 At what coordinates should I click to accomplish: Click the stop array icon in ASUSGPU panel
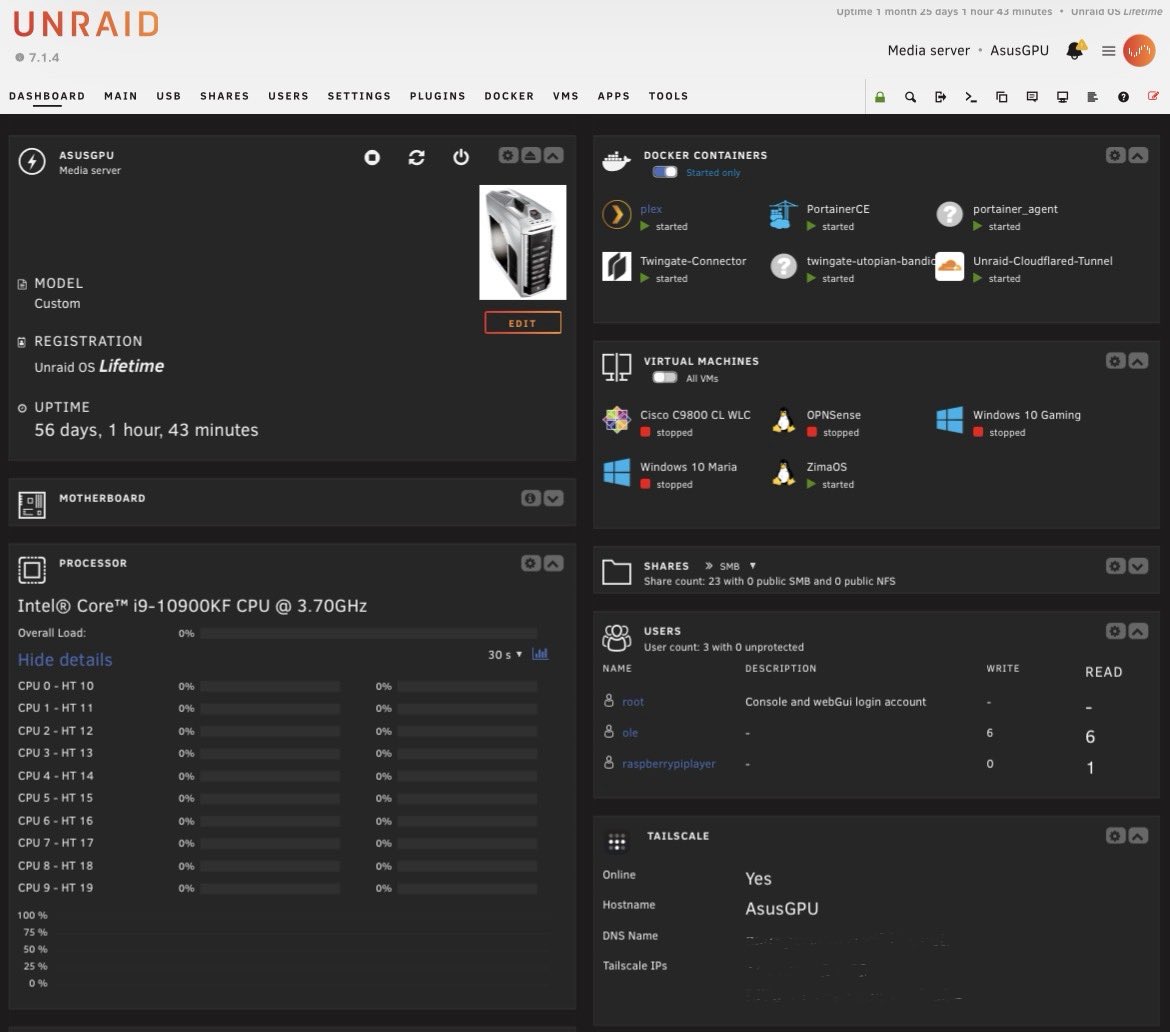click(x=372, y=157)
